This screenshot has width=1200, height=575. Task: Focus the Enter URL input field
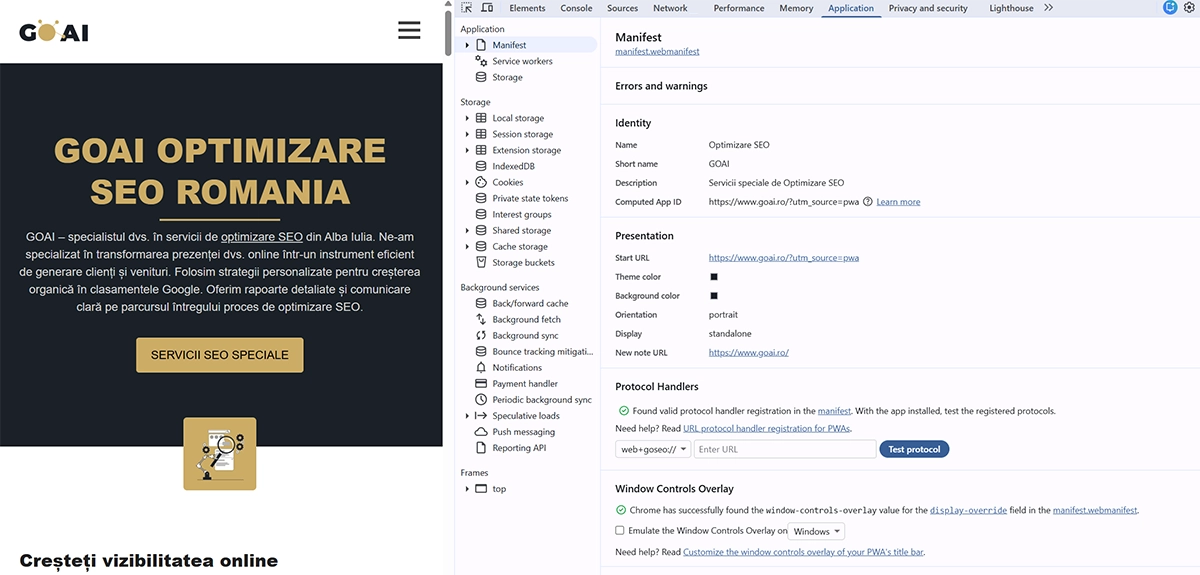pos(785,449)
